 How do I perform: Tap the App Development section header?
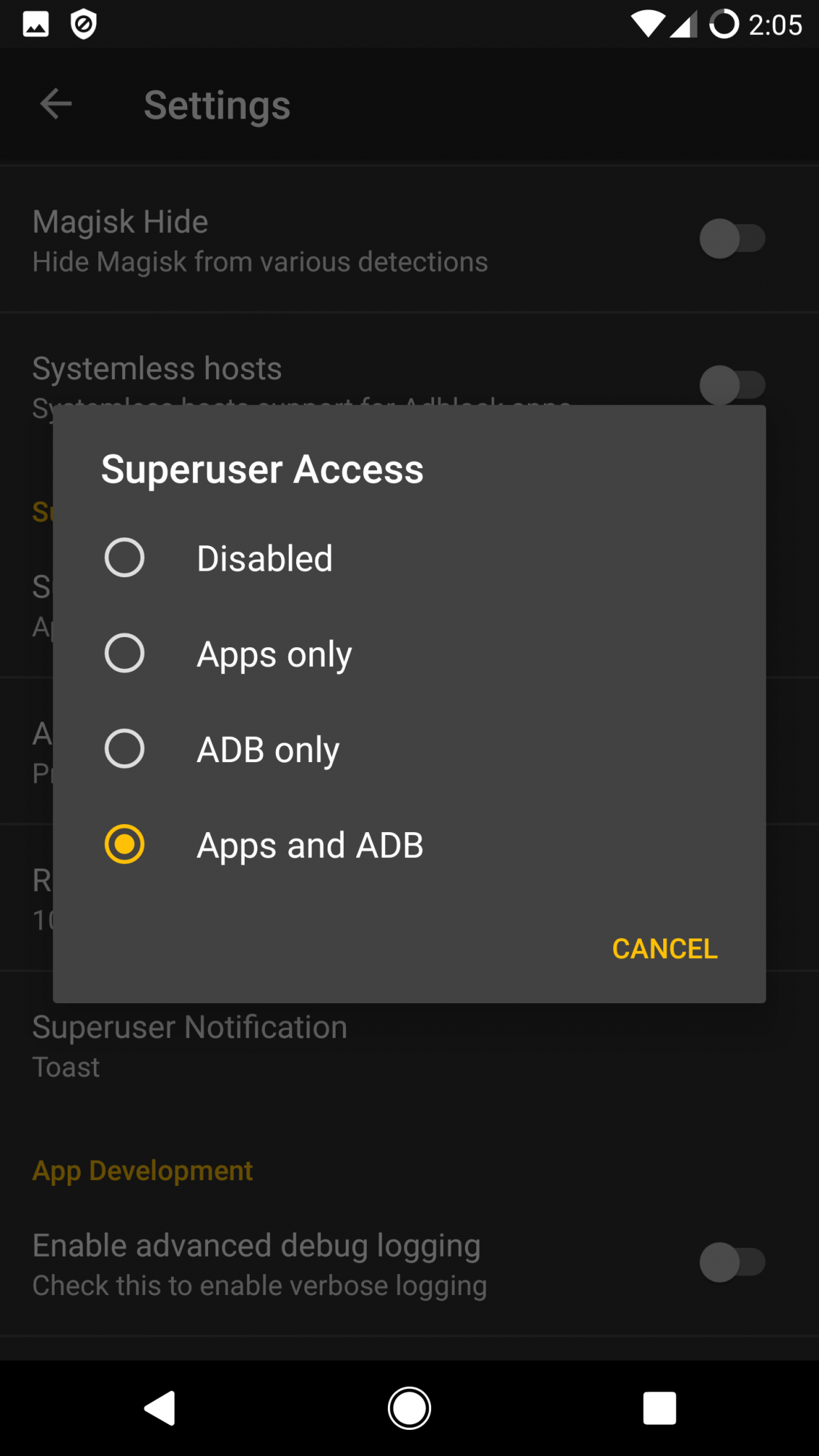pyautogui.click(x=143, y=1171)
